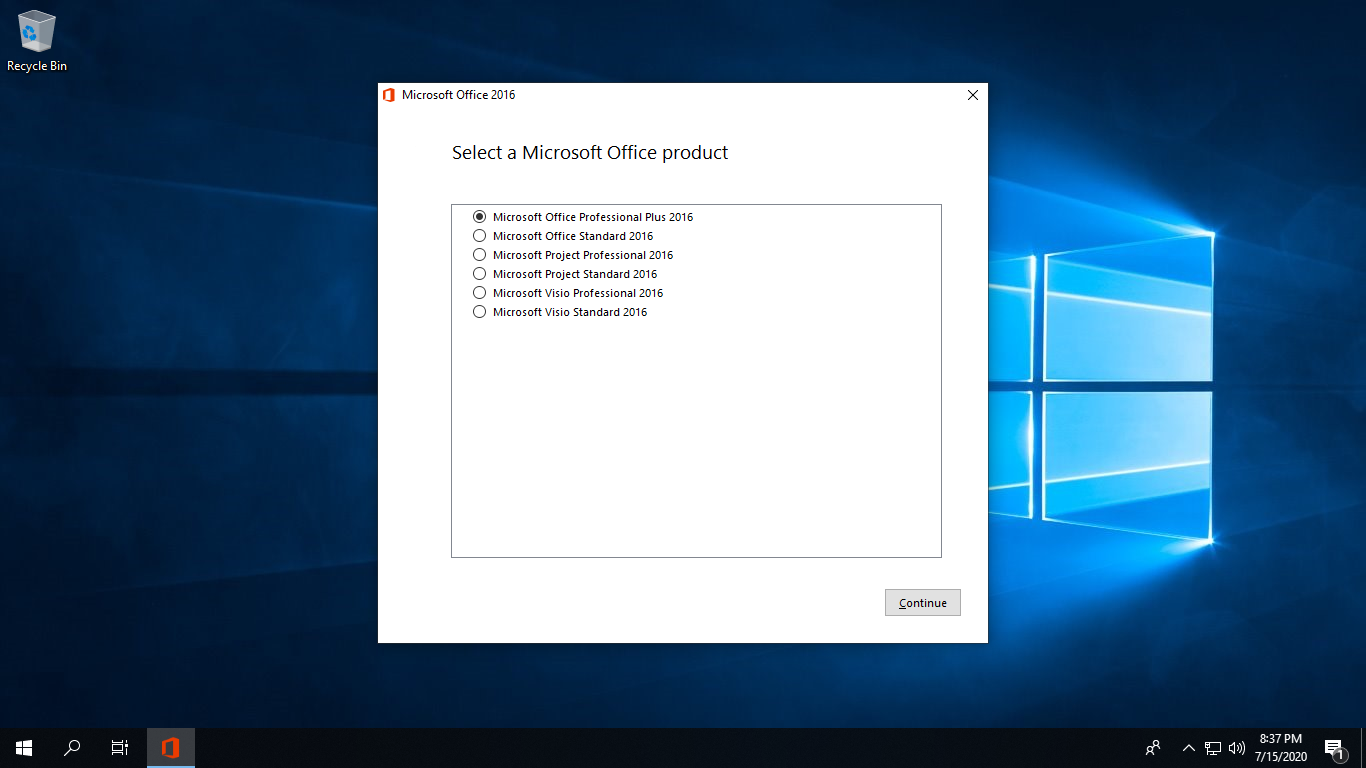
Task: Open the Recycle Bin desktop icon
Action: click(x=37, y=41)
